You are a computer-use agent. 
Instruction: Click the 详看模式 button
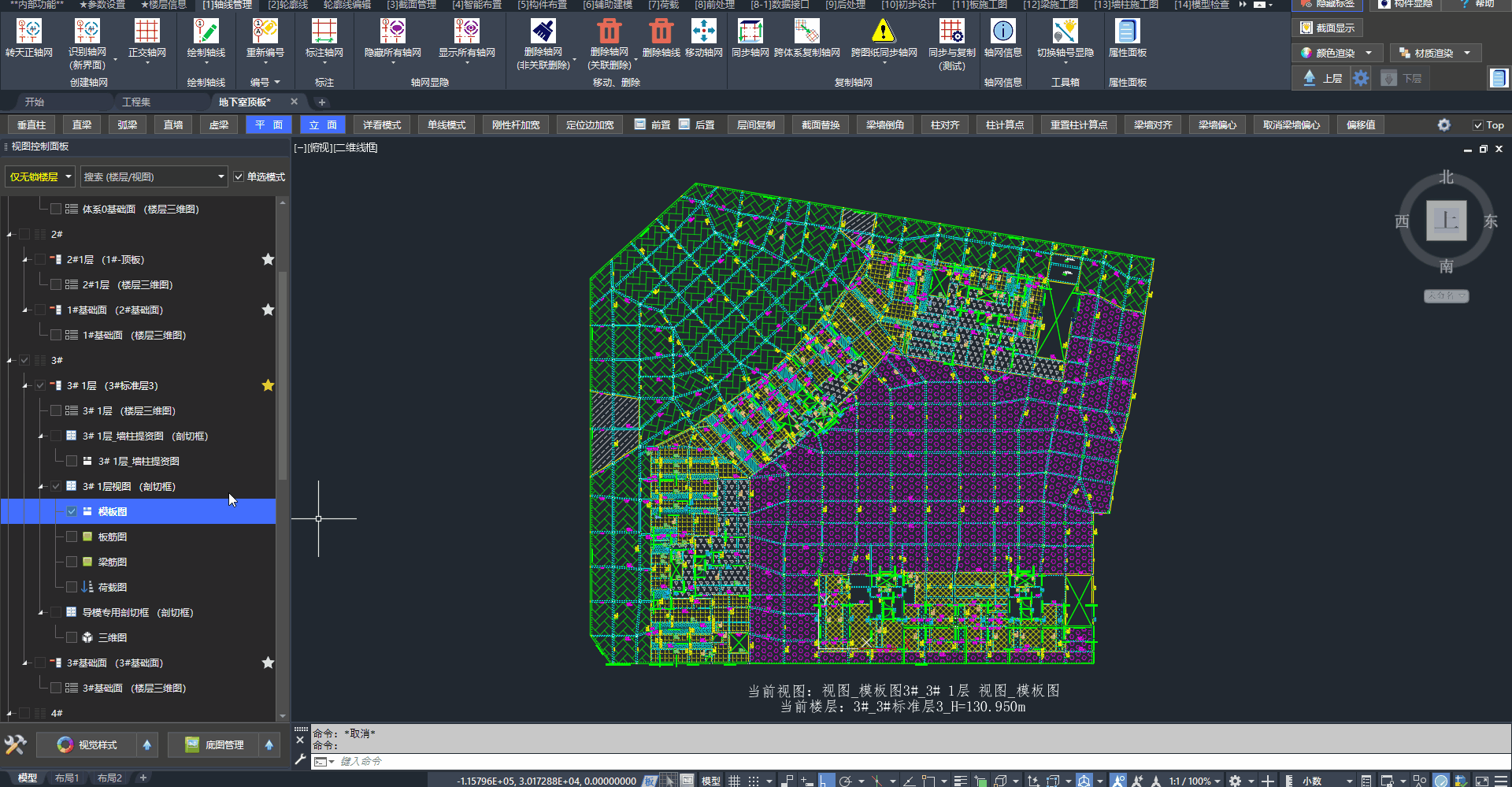pyautogui.click(x=382, y=125)
